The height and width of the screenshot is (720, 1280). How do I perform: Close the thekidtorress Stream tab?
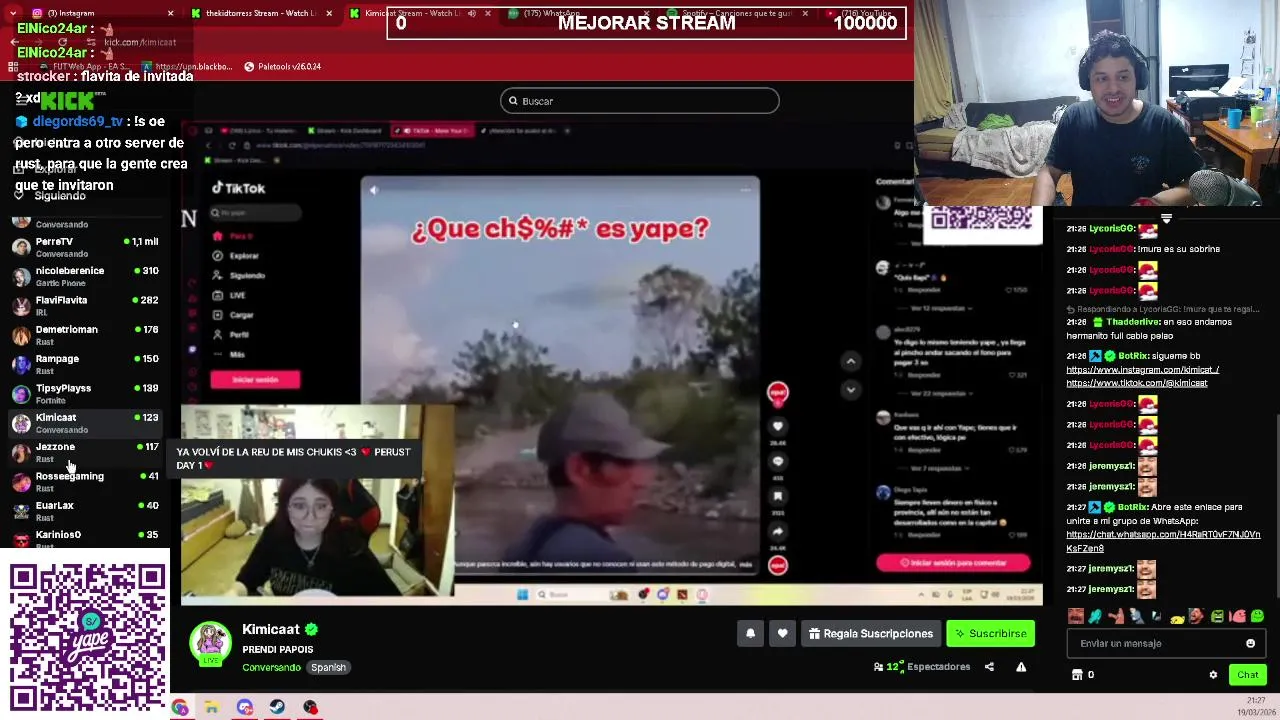[327, 13]
